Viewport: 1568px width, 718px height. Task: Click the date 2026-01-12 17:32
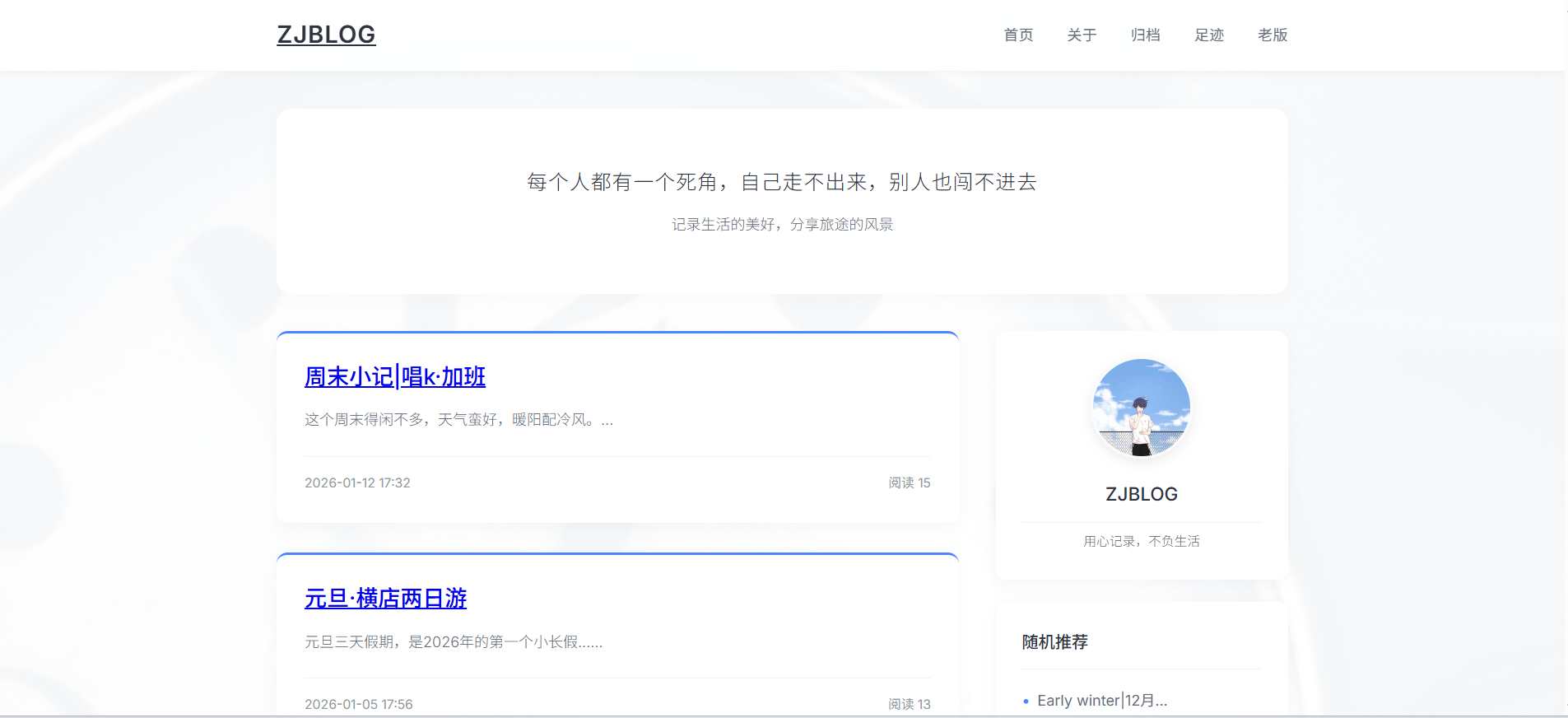(x=357, y=483)
